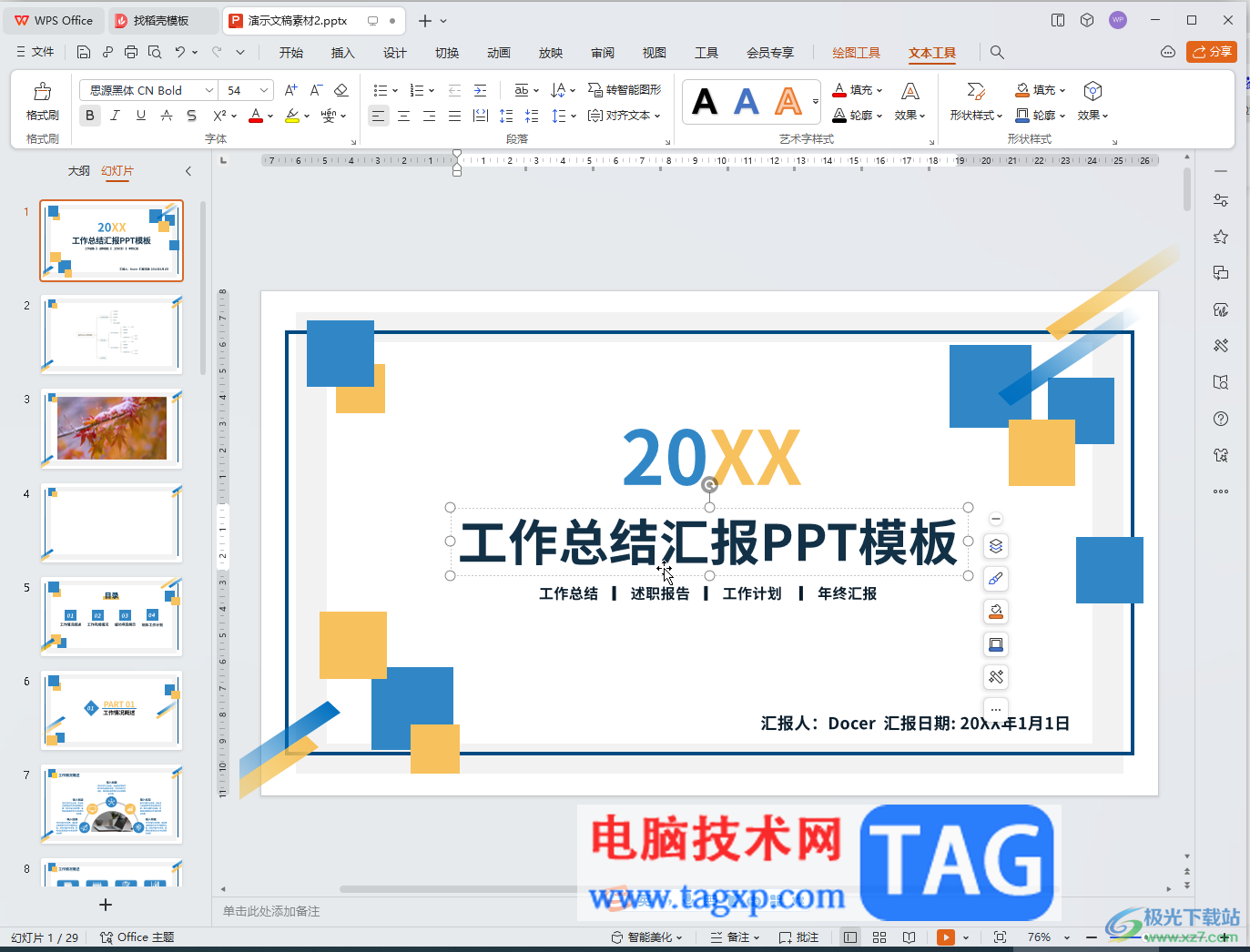Increase font size with A+ icon

coord(290,90)
